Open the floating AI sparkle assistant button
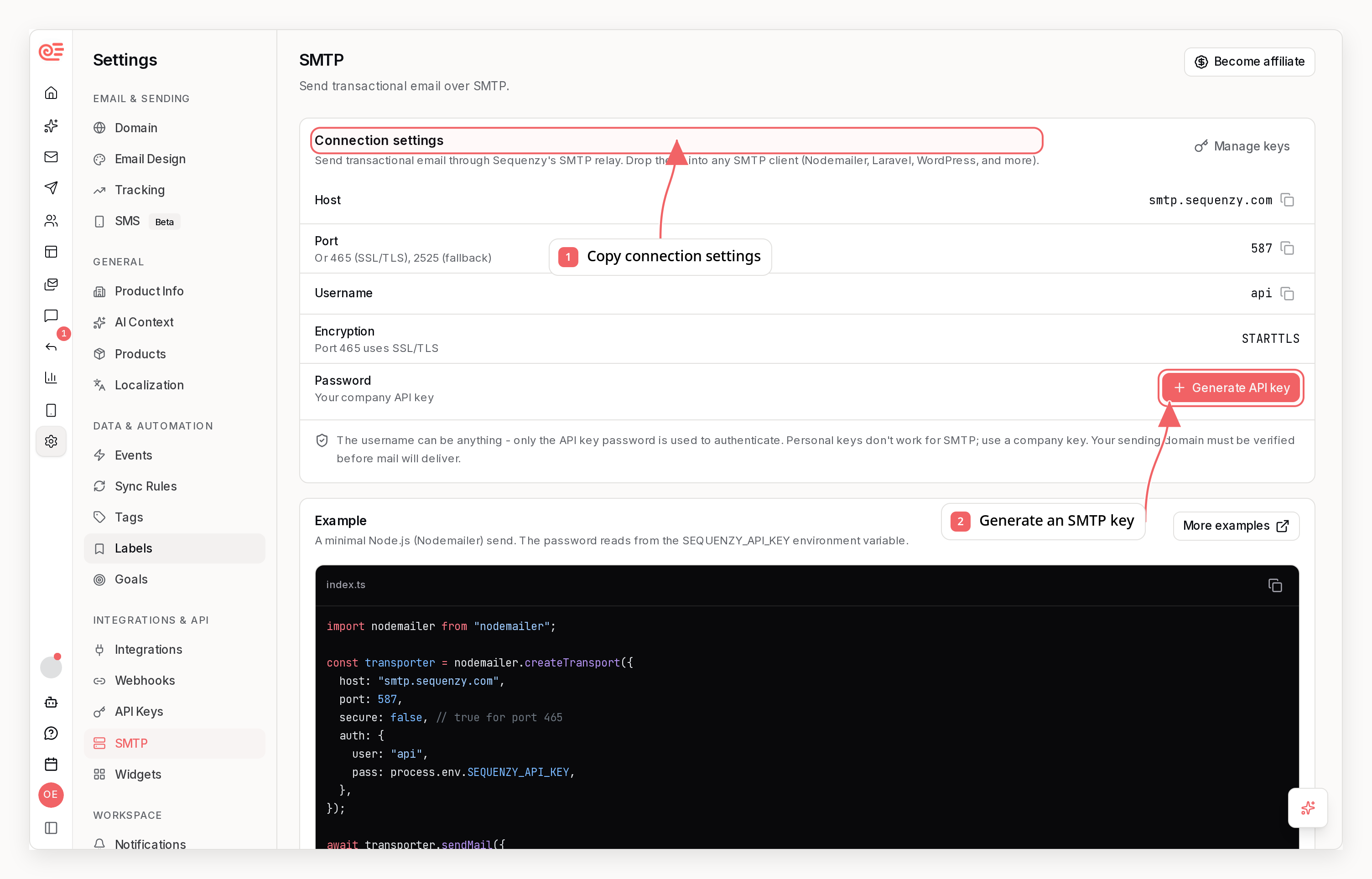This screenshot has width=1372, height=879. click(1308, 808)
